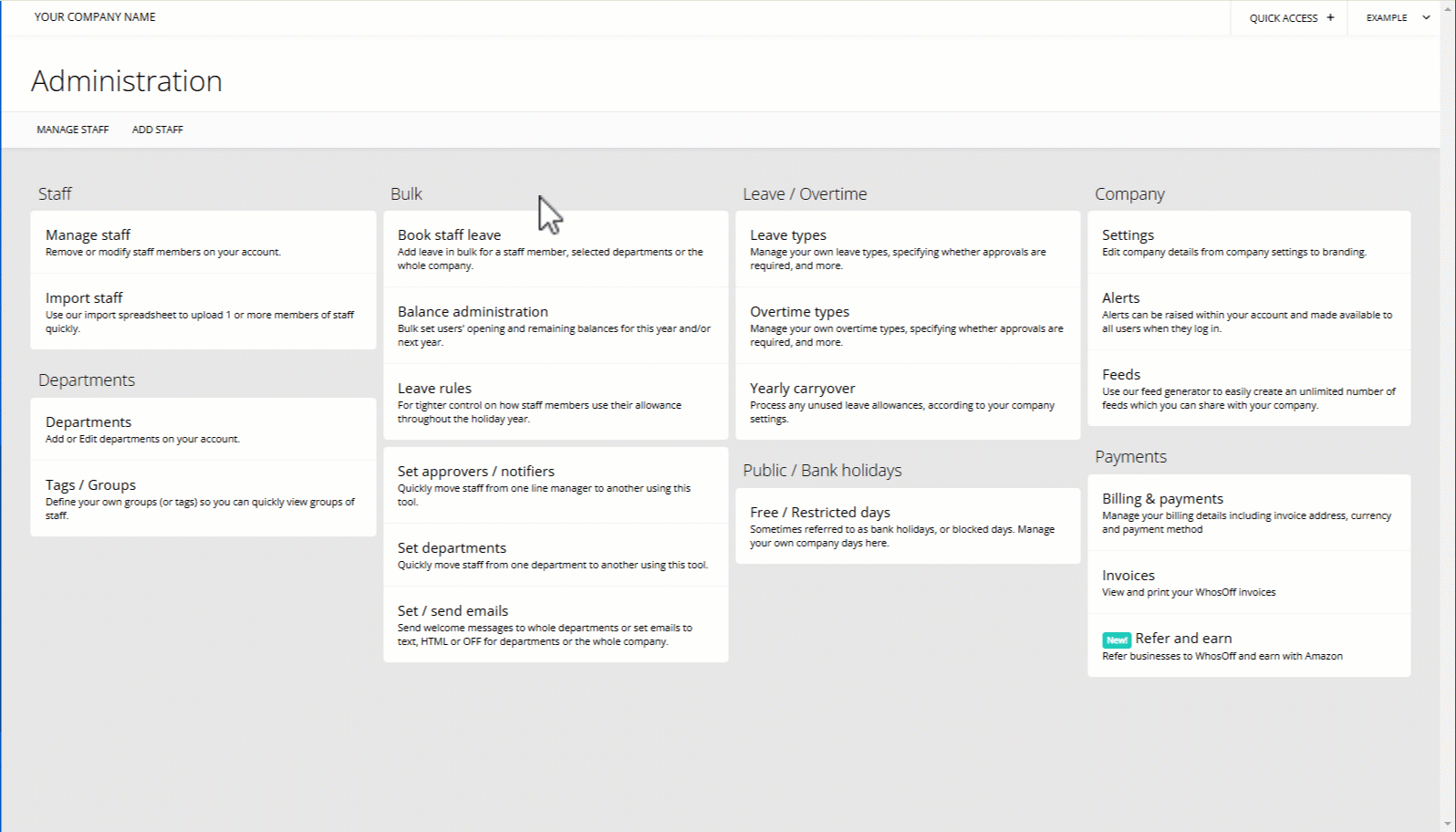Open Leave types settings
Image resolution: width=1456 pixels, height=832 pixels.
pyautogui.click(x=908, y=249)
